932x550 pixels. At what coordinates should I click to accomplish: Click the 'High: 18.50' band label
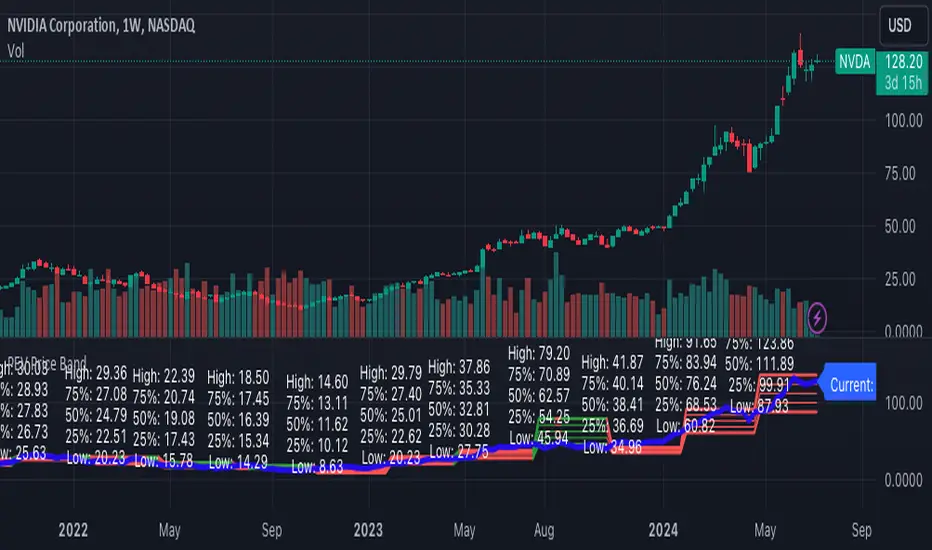click(238, 378)
